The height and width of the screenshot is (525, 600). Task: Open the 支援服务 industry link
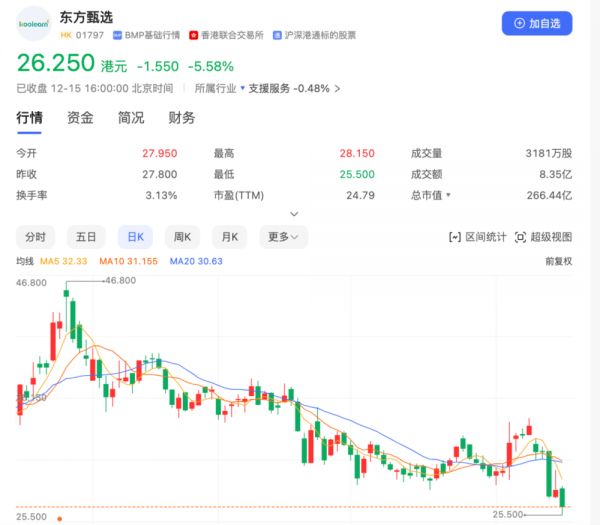[x=269, y=88]
